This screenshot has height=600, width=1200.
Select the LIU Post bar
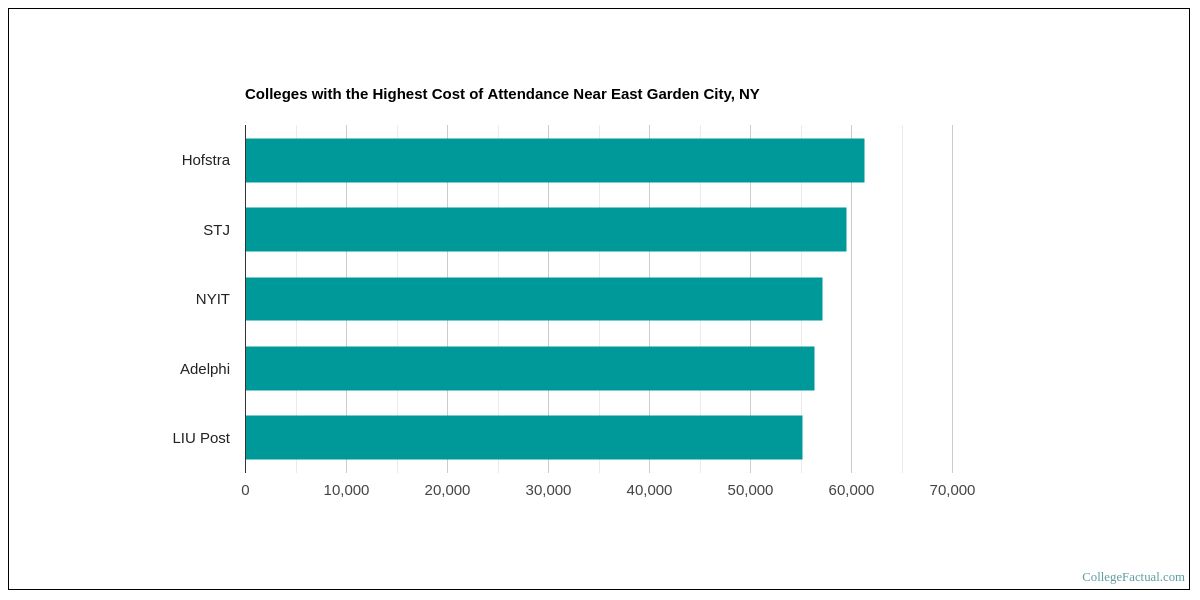tap(523, 437)
